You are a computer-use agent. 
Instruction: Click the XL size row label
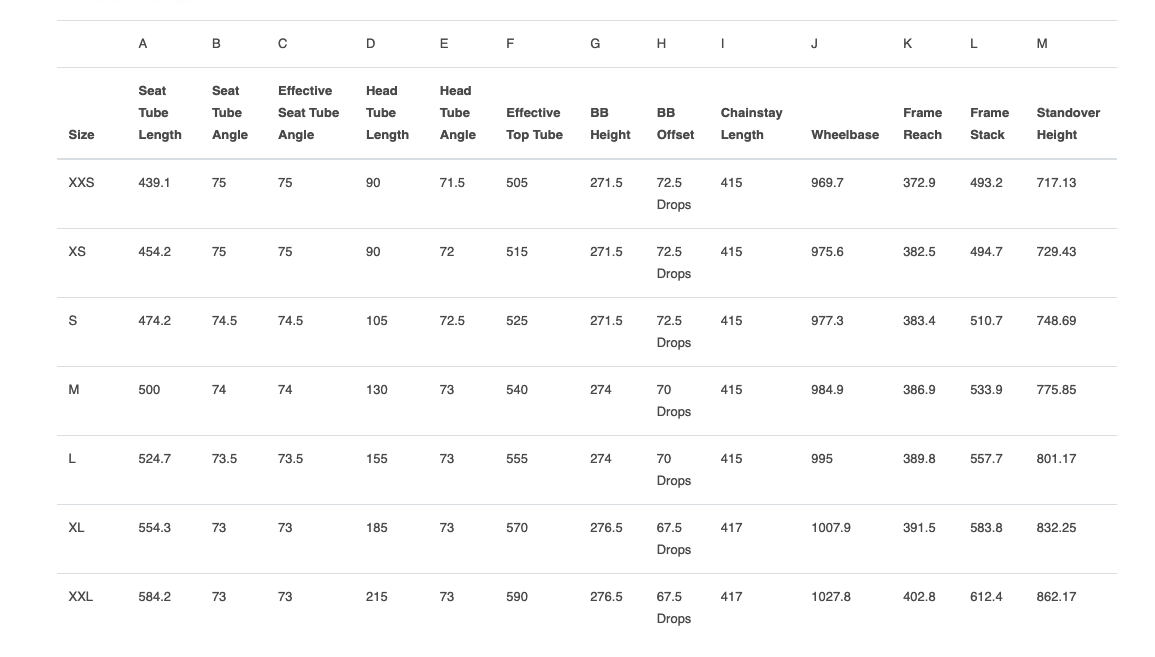point(76,528)
